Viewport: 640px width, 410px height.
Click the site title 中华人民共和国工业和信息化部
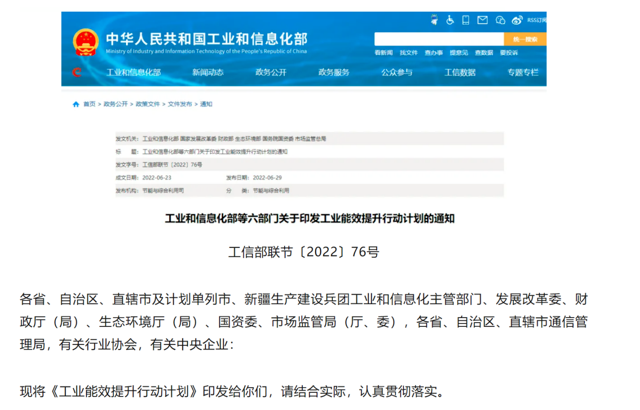click(207, 39)
